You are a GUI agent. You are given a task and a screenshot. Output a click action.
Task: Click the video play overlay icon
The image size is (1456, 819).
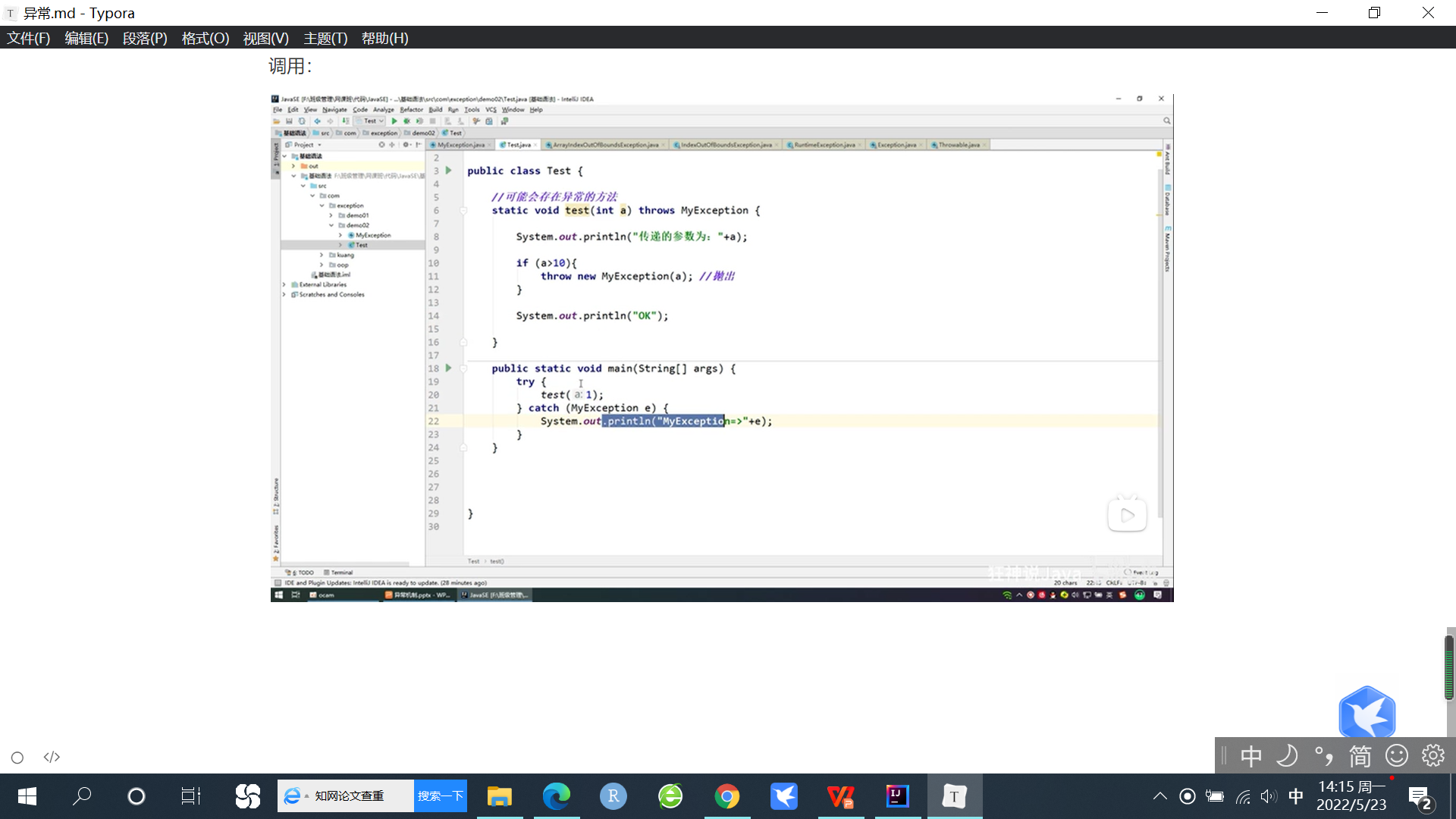click(x=1127, y=515)
